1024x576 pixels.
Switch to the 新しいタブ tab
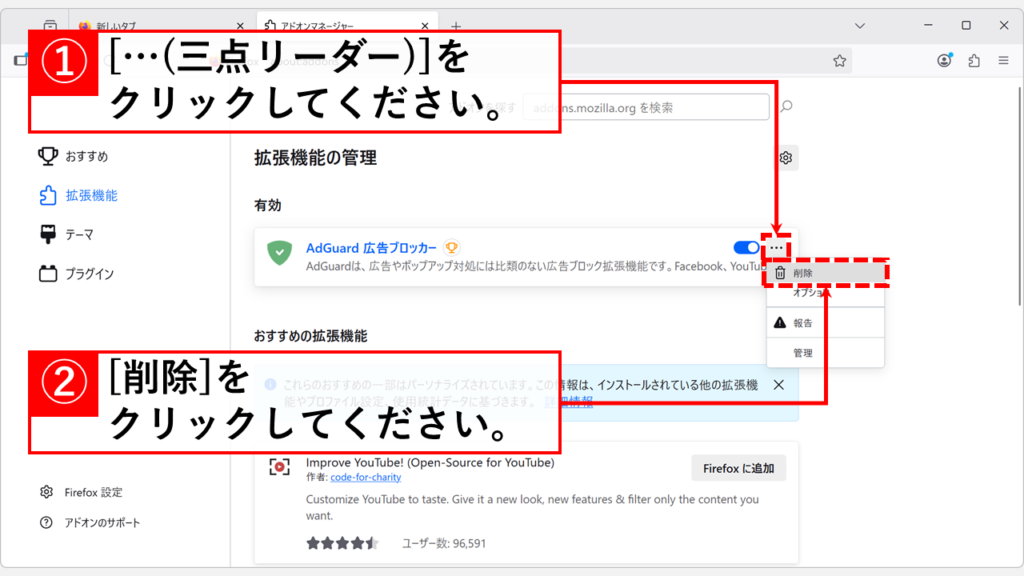pos(160,26)
